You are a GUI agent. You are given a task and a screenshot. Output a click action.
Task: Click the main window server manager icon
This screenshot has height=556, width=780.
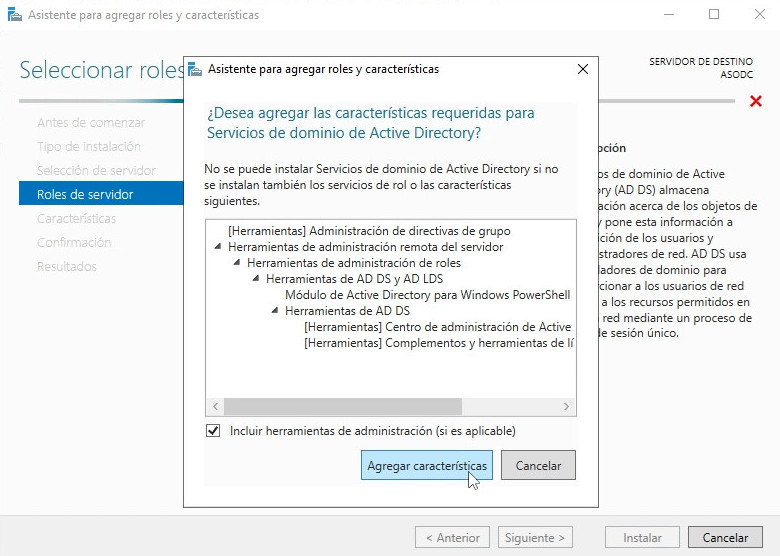coord(14,15)
